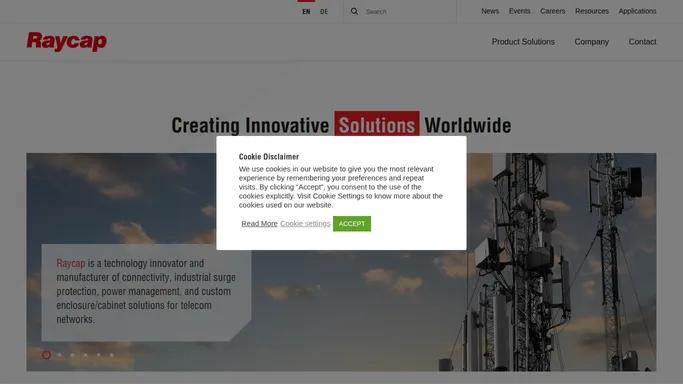Open Resources in the top bar
The image size is (683, 384).
click(592, 11)
